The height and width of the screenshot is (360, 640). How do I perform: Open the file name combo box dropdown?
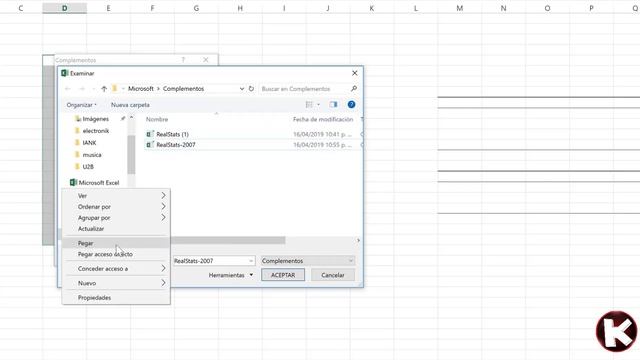tap(251, 261)
